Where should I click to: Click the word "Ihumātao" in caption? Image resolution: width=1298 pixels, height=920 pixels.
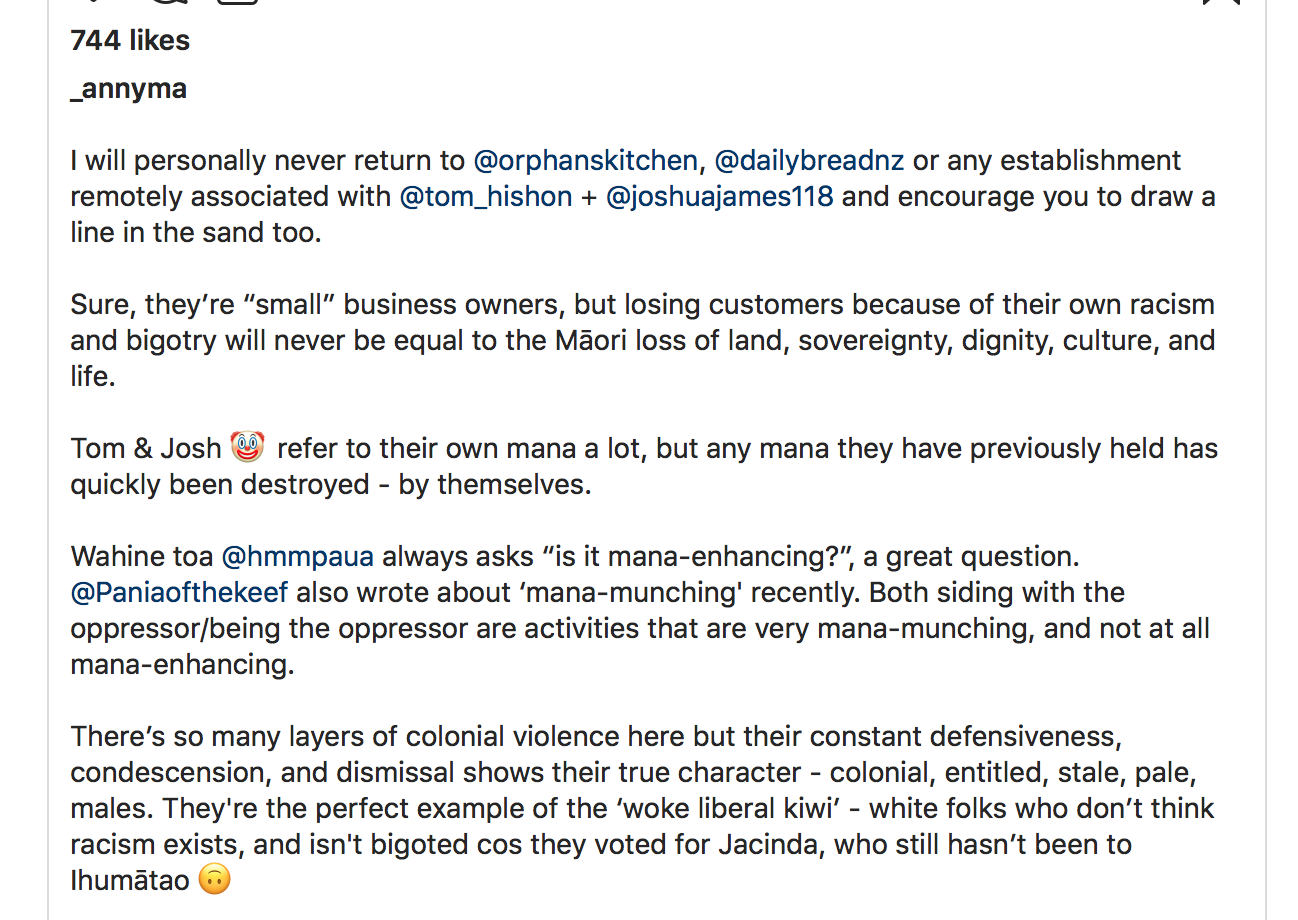129,881
